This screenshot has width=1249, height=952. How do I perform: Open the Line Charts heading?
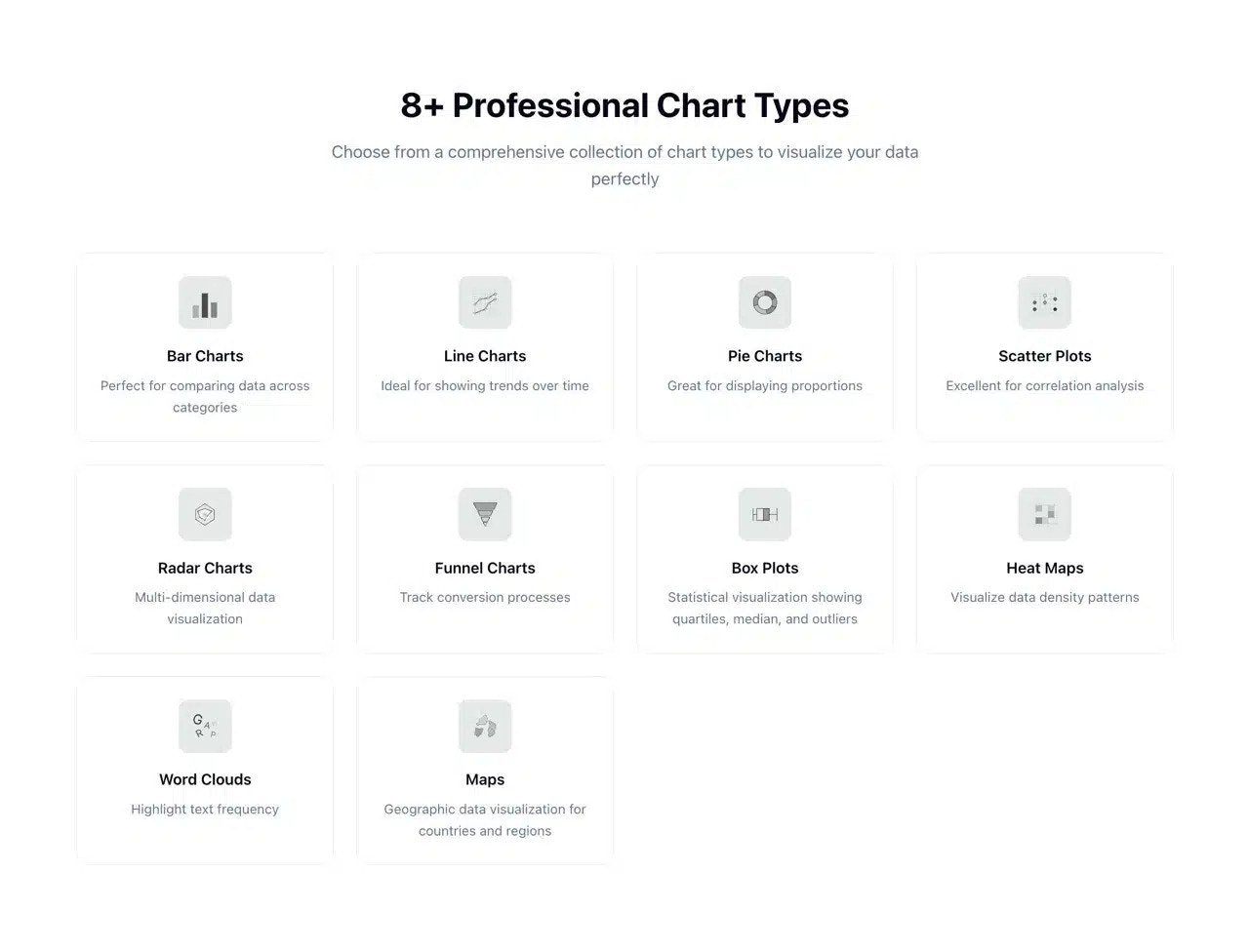485,356
